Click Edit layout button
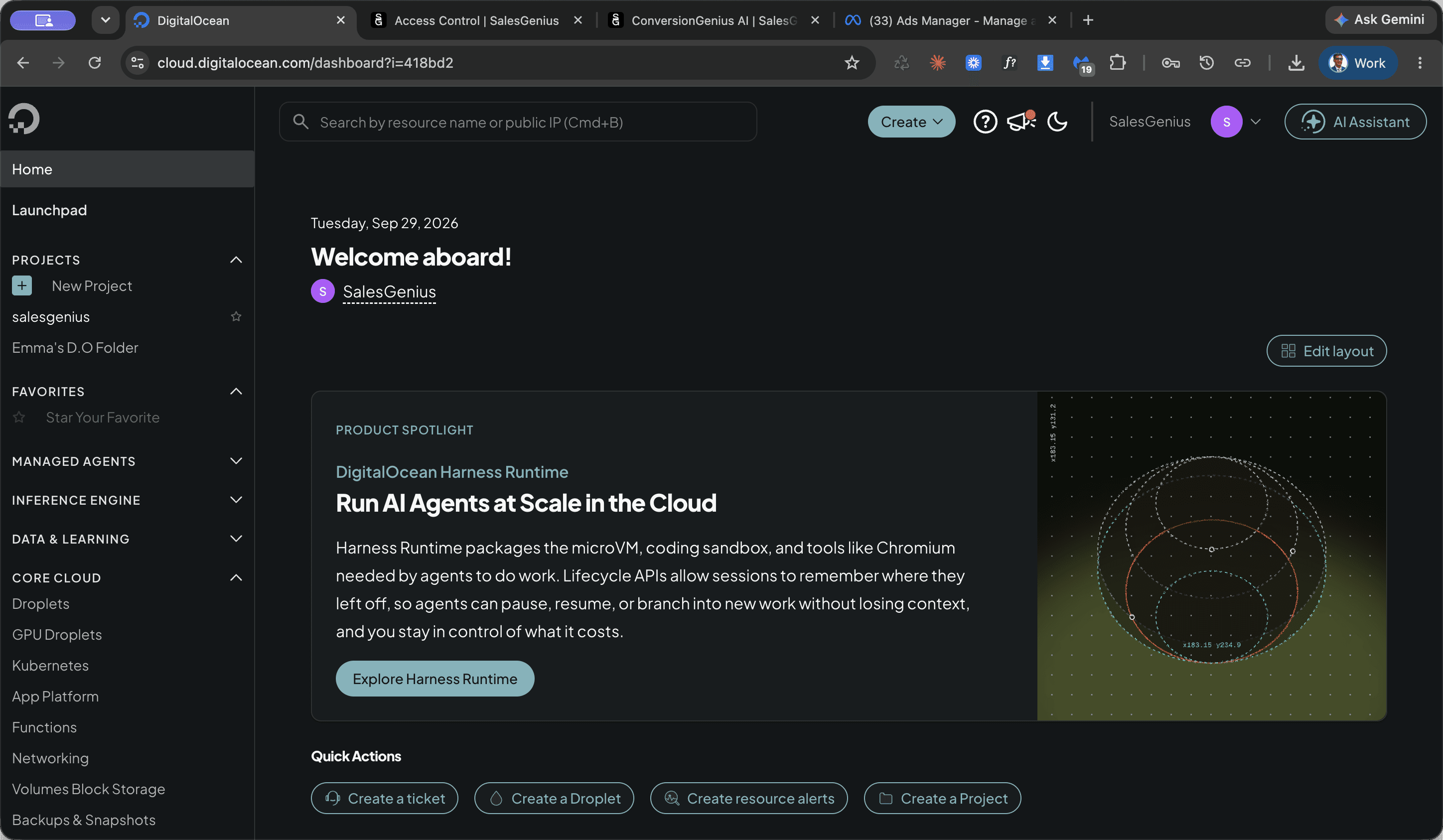Viewport: 1443px width, 840px height. (x=1326, y=350)
